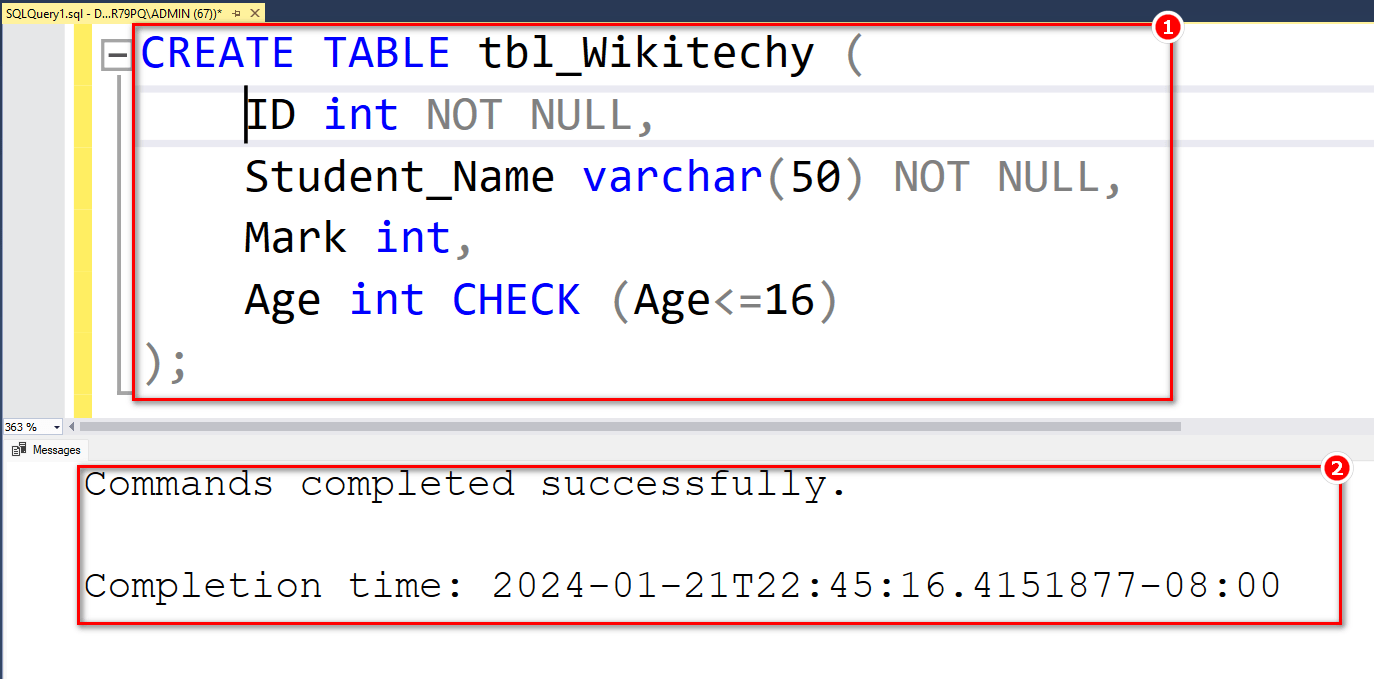Click the Mark column name

point(296,239)
